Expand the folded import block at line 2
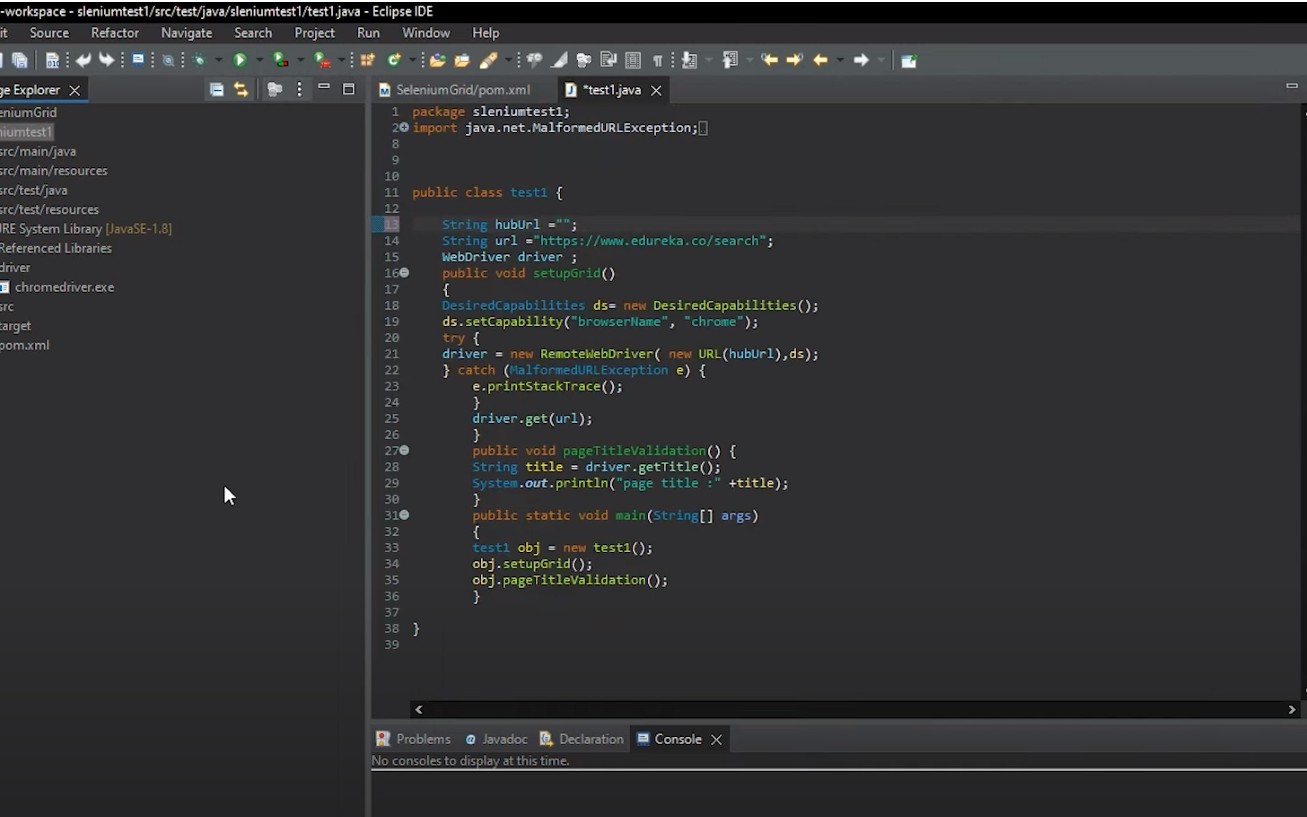 404,128
